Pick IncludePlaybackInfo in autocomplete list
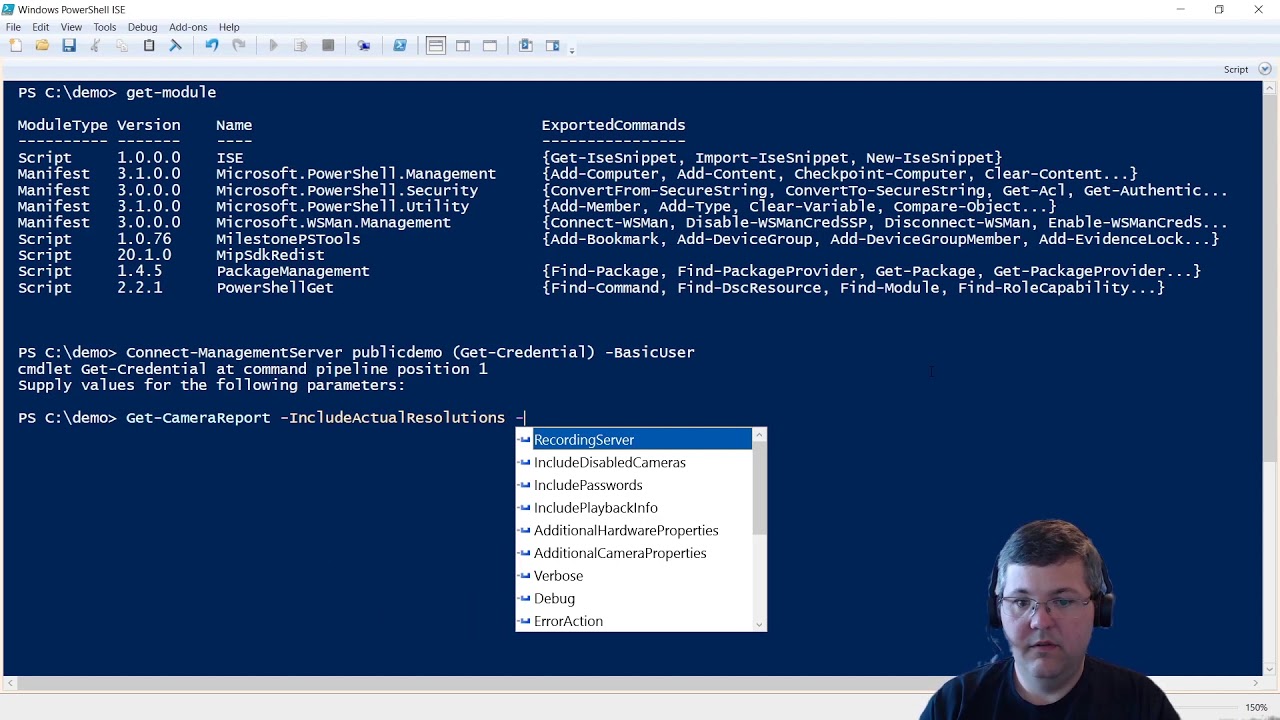Viewport: 1280px width, 720px height. (634, 508)
